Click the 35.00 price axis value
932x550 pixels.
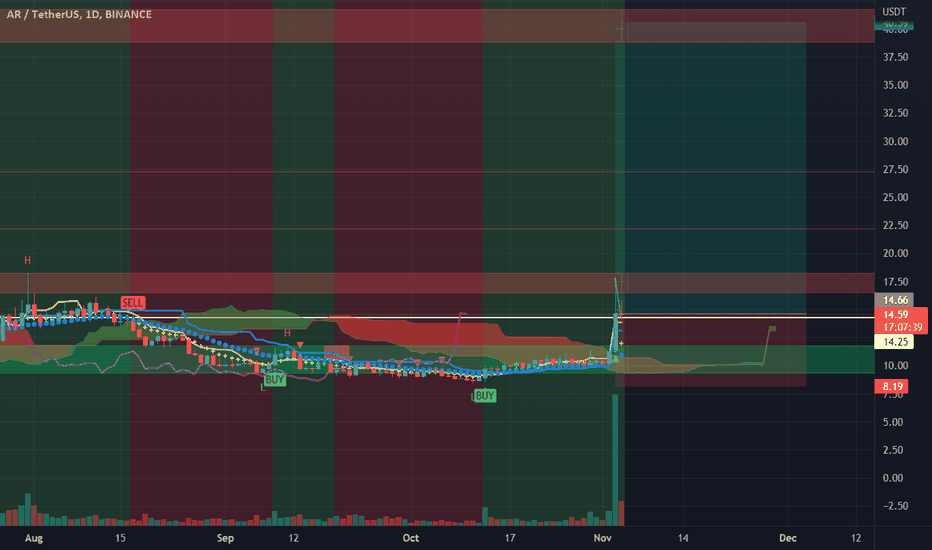895,85
